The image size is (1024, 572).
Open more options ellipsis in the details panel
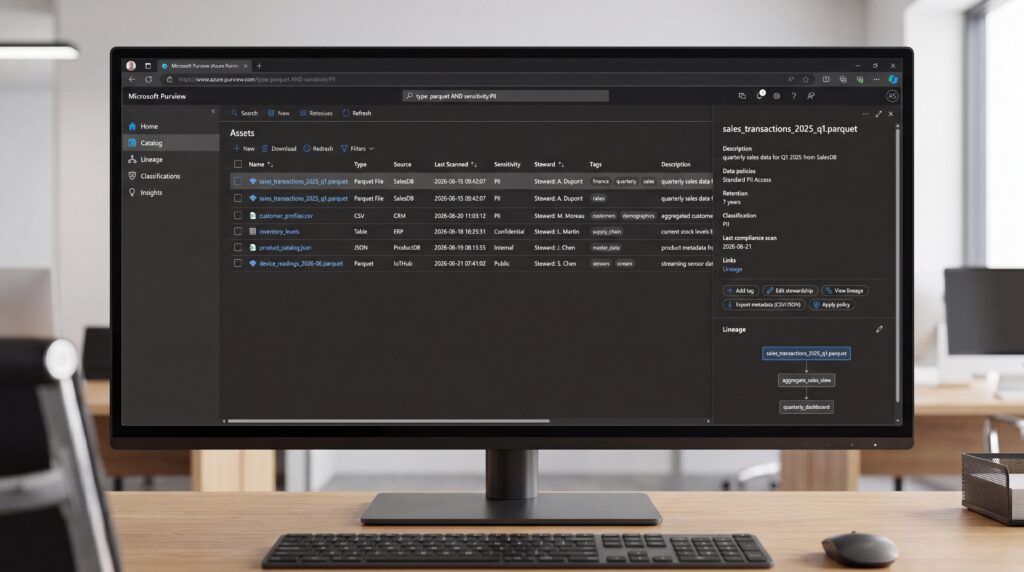[865, 114]
